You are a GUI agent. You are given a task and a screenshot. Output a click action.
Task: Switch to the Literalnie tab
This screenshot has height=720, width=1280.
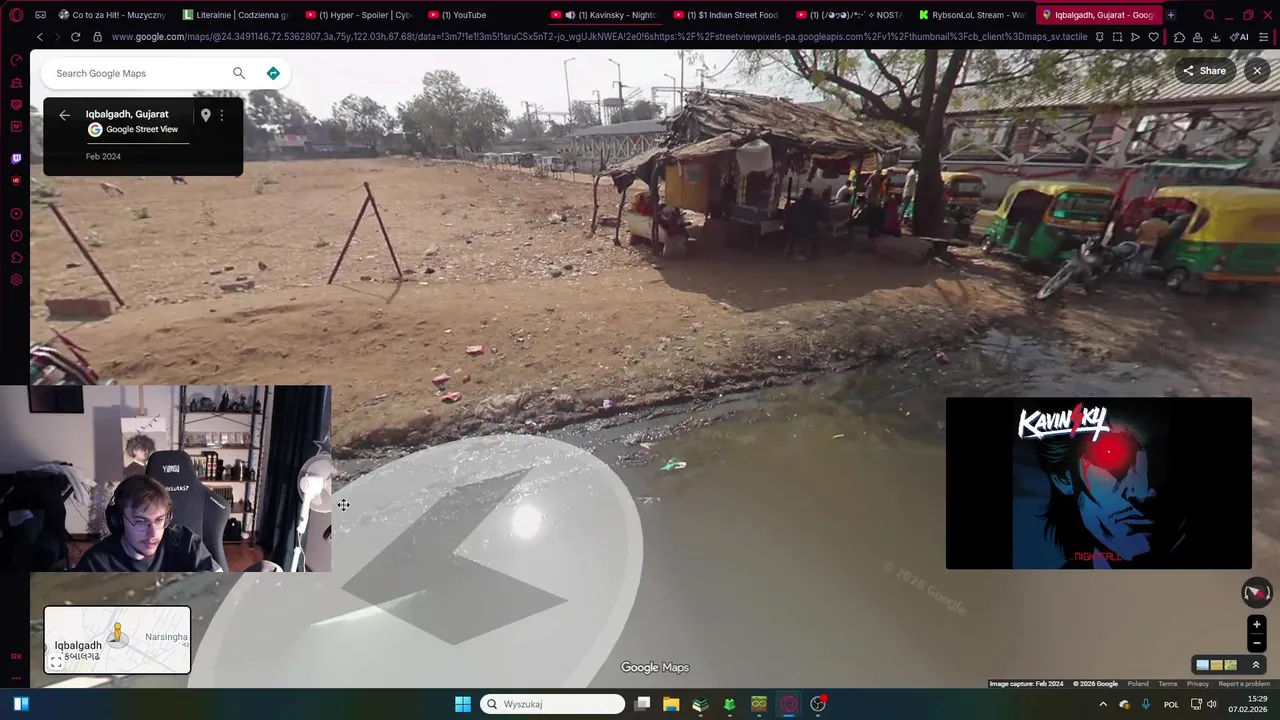[x=238, y=15]
